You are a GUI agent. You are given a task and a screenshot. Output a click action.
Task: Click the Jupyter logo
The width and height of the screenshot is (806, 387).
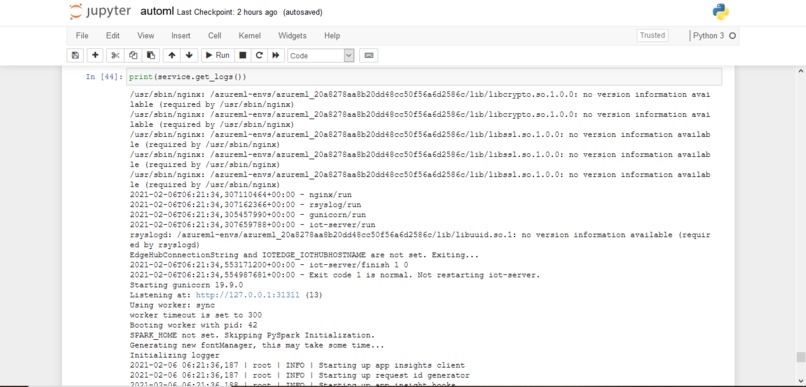pos(100,11)
